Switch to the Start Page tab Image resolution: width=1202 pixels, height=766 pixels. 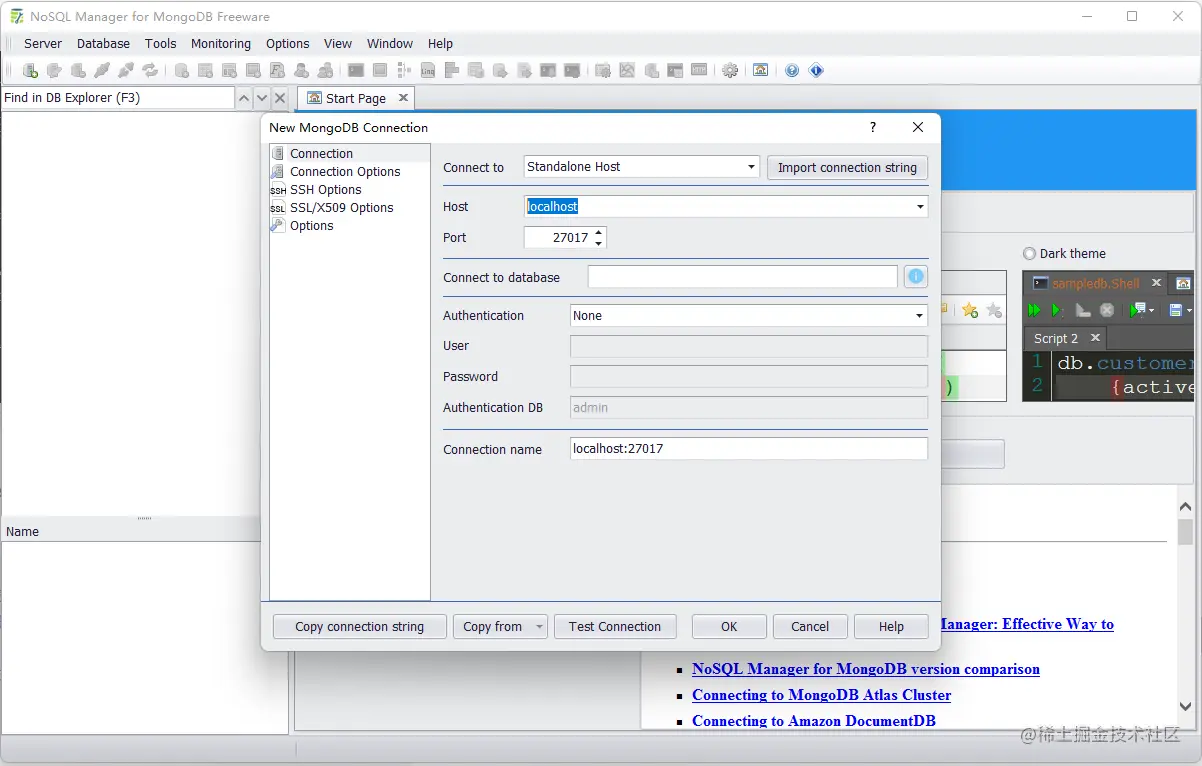point(355,98)
